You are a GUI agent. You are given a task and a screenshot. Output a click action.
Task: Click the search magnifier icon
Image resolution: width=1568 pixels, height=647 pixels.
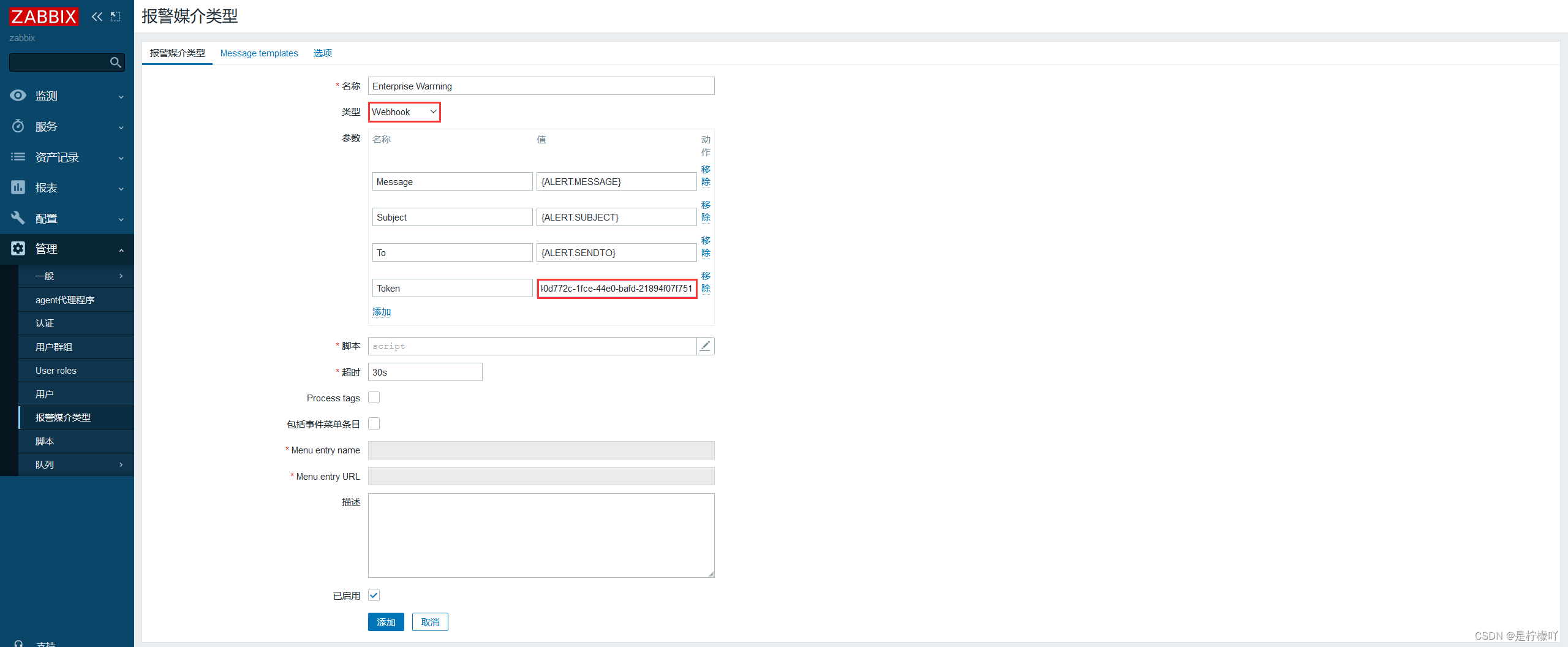point(115,62)
